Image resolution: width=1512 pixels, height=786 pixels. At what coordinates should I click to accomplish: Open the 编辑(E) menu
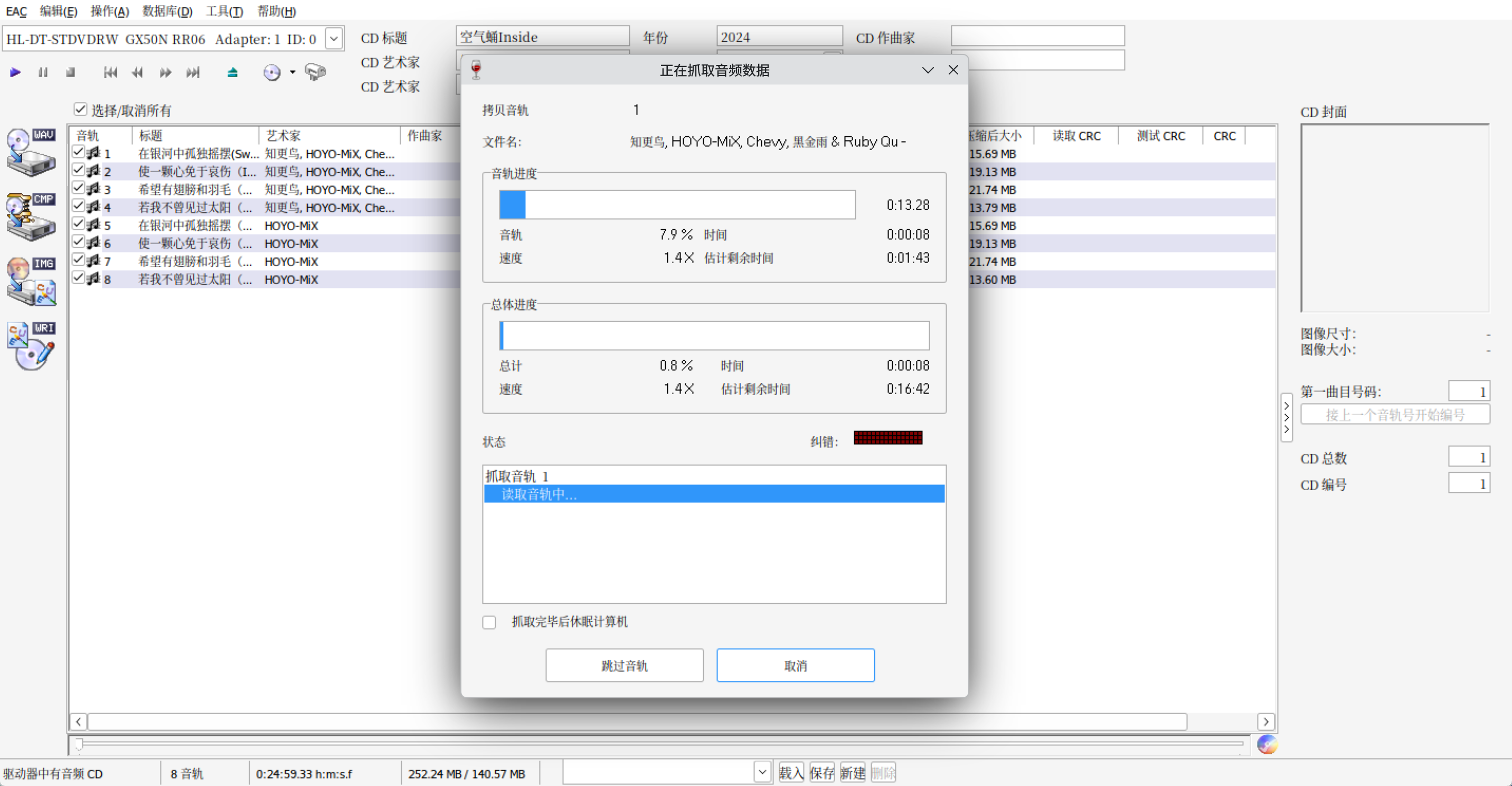point(58,11)
